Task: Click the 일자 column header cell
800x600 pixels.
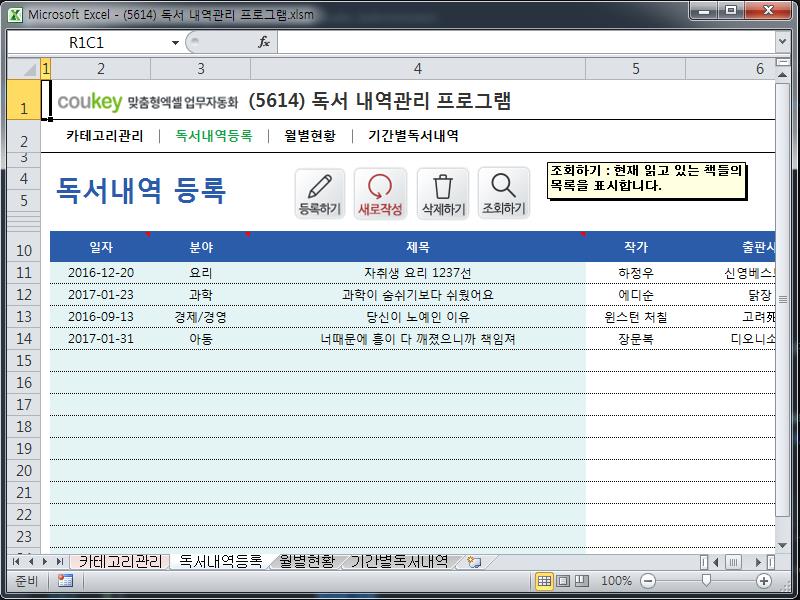Action: tap(101, 247)
